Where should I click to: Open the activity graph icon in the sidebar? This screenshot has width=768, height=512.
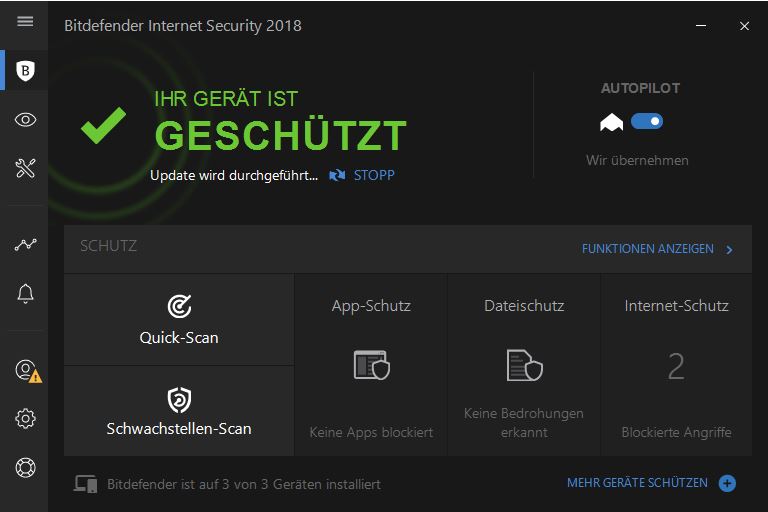coord(26,245)
